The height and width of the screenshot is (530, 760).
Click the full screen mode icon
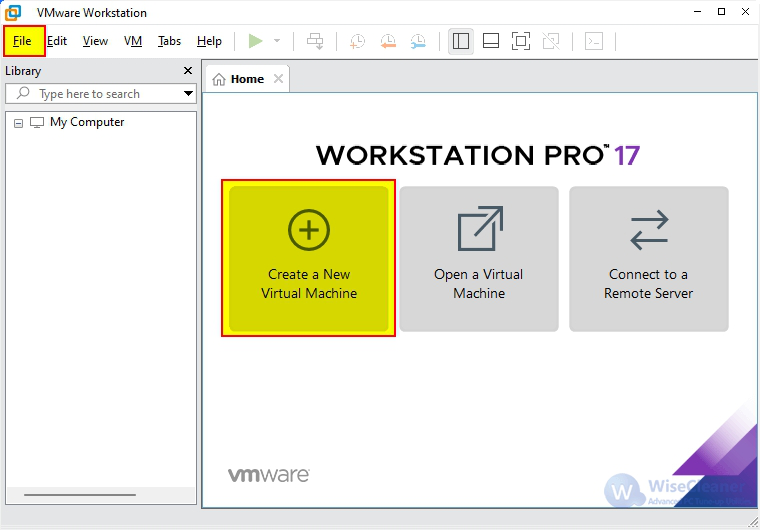[x=521, y=41]
